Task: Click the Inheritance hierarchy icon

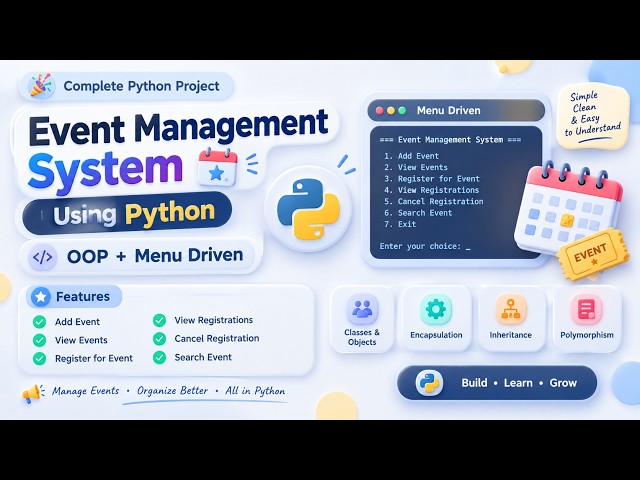Action: click(510, 309)
